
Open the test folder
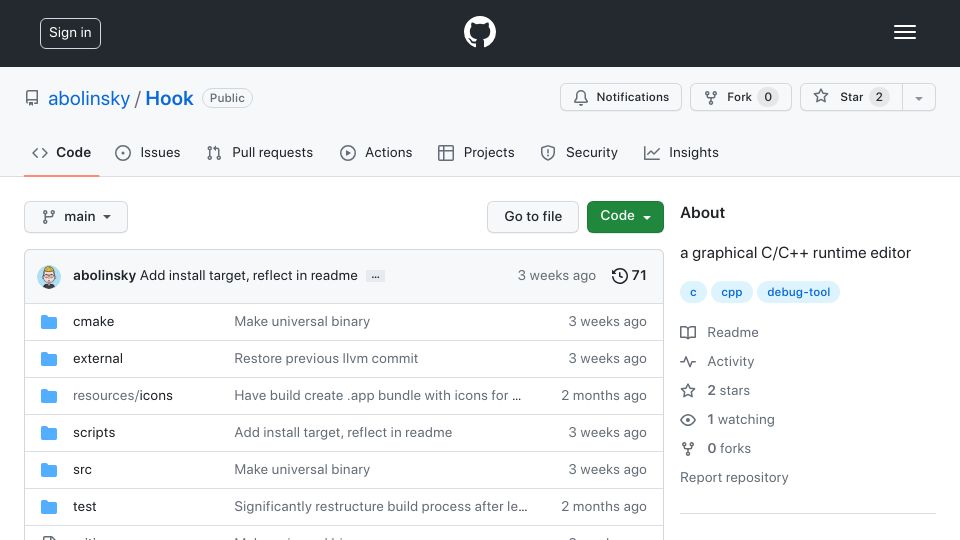pos(84,506)
